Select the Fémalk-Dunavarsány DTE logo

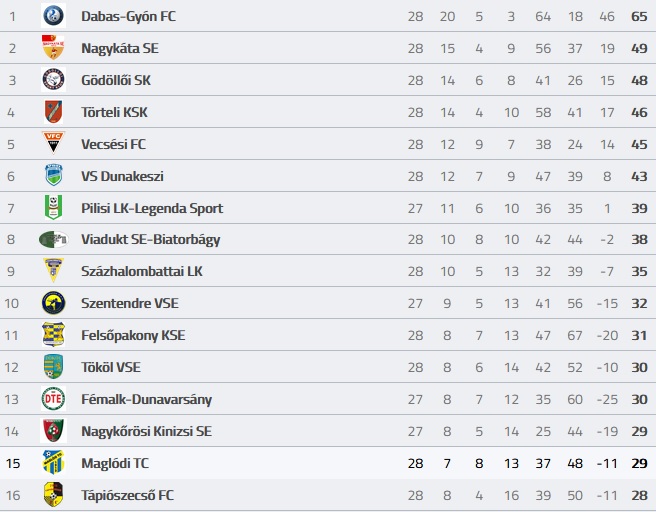pos(54,399)
